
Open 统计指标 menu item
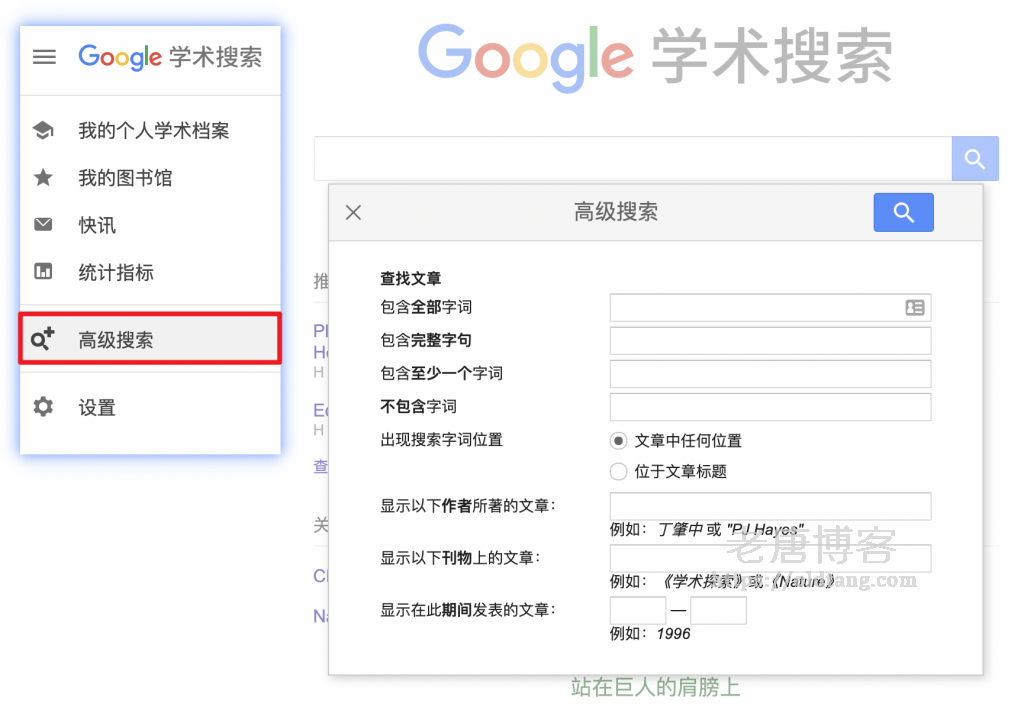coord(116,272)
